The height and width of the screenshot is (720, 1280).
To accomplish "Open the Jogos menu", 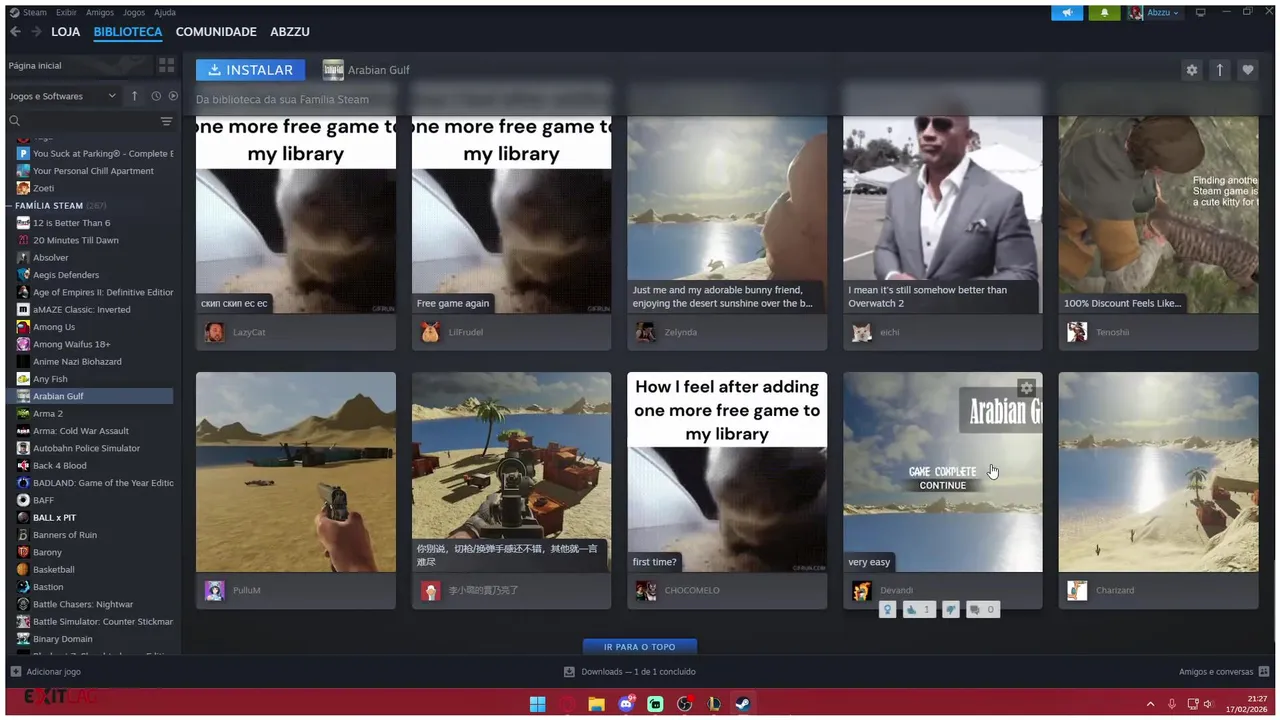I will 134,13.
